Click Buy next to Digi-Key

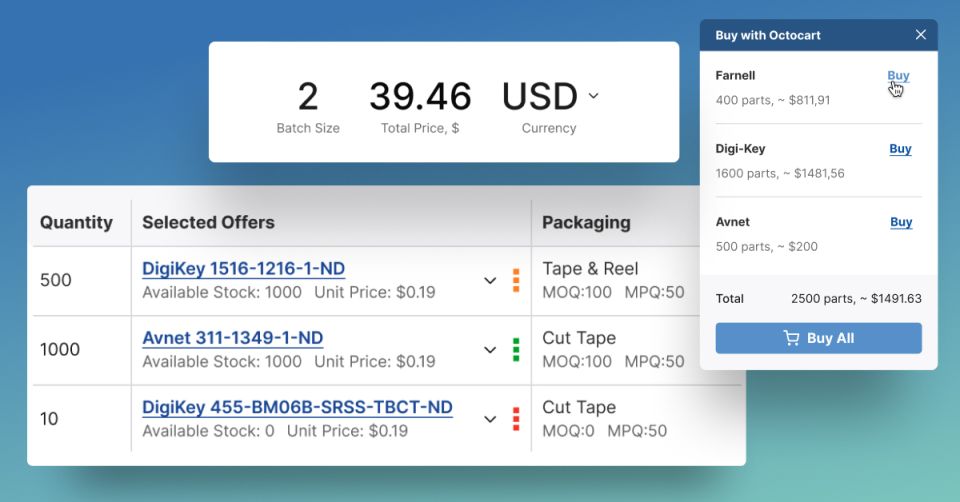pos(900,149)
